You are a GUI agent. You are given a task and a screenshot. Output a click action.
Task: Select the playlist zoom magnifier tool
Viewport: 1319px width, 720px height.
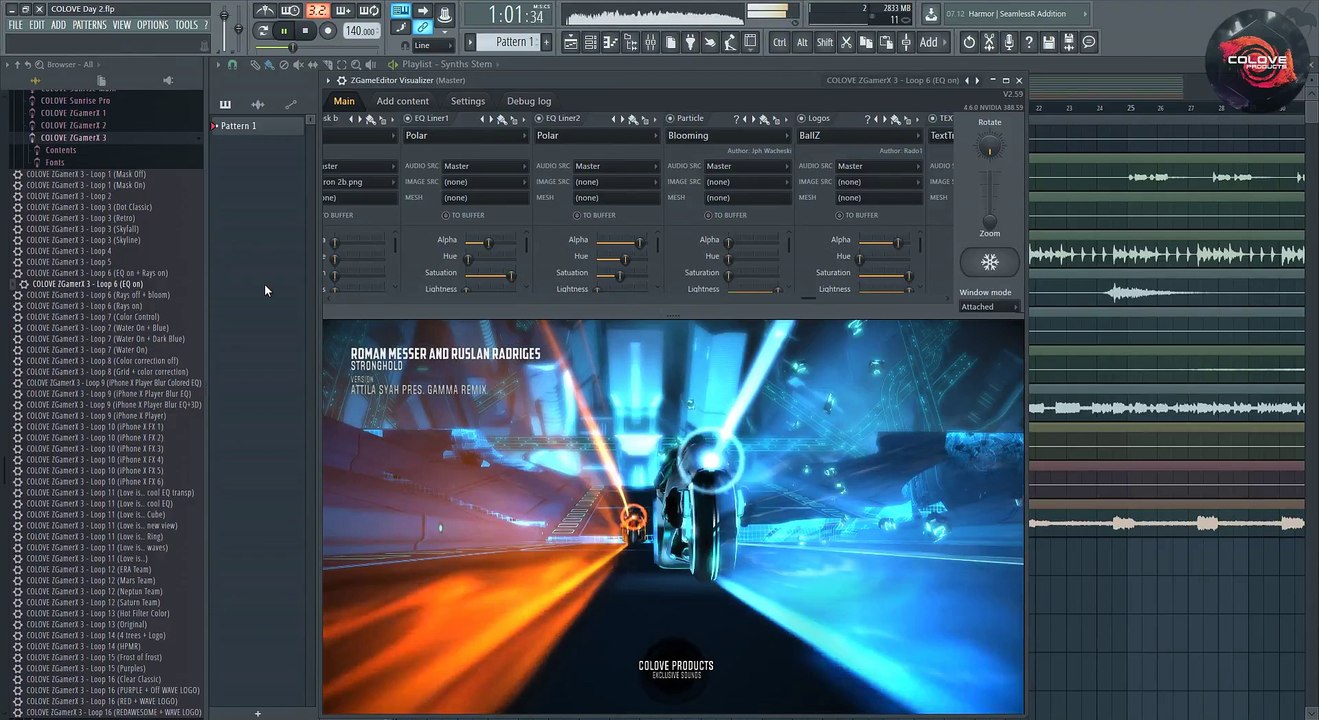click(x=354, y=64)
